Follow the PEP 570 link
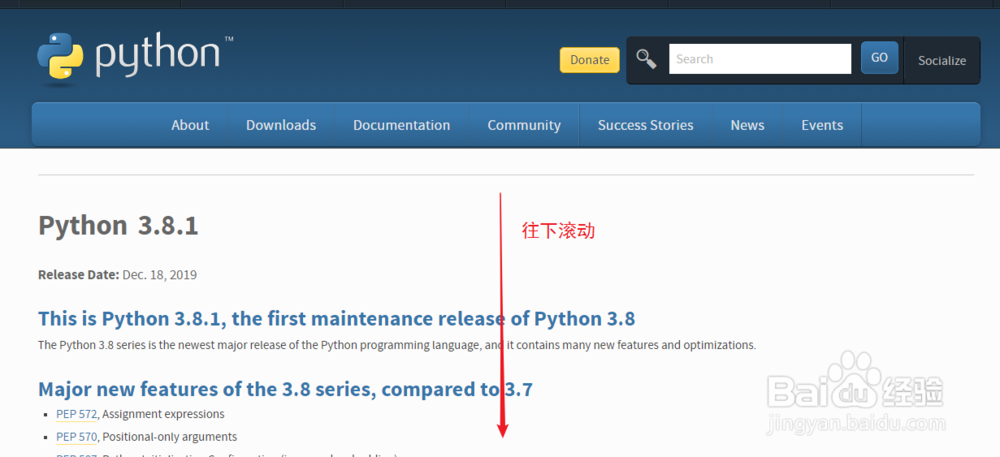 (x=76, y=437)
